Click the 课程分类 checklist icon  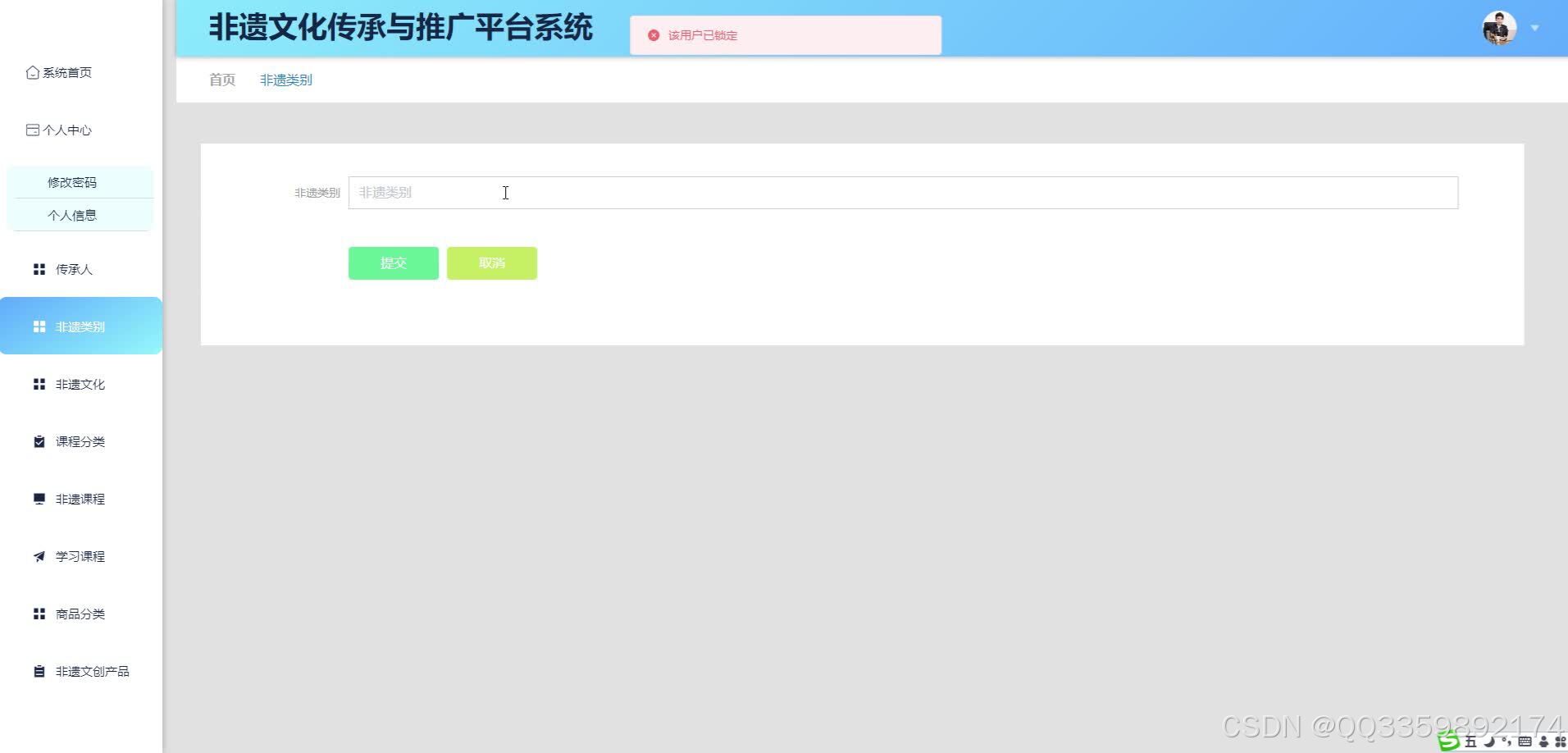pyautogui.click(x=39, y=440)
